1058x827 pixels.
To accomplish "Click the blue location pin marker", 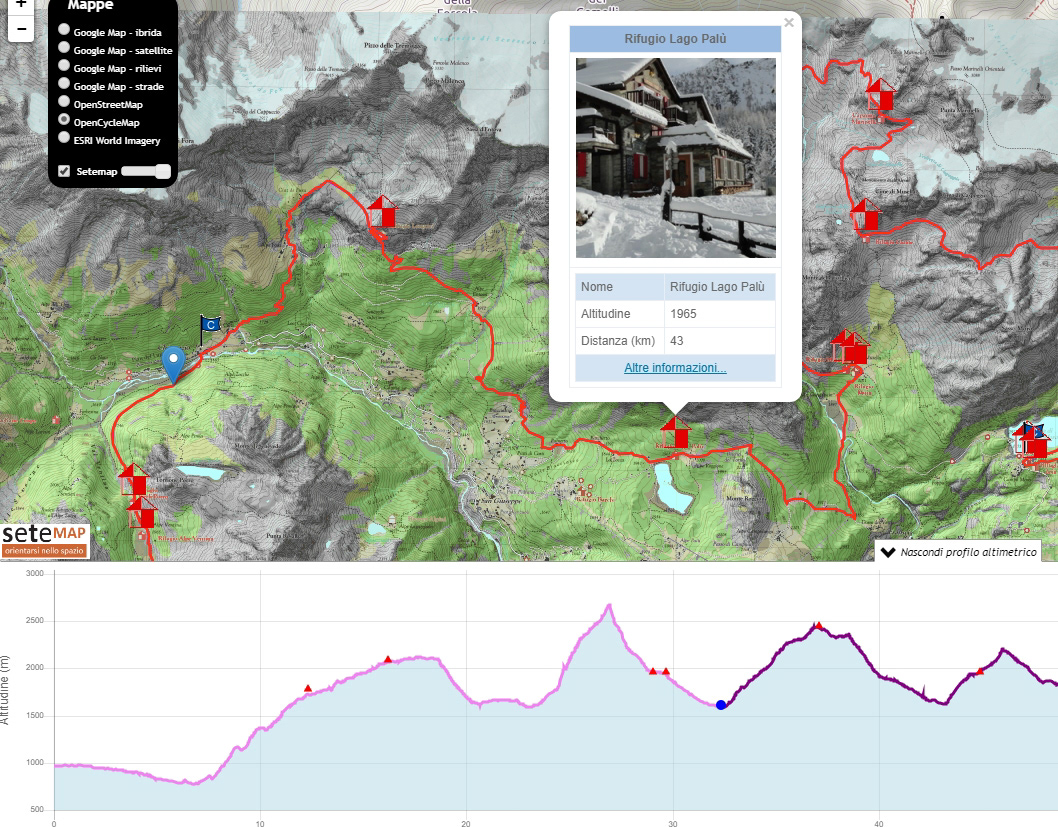I will (x=174, y=364).
